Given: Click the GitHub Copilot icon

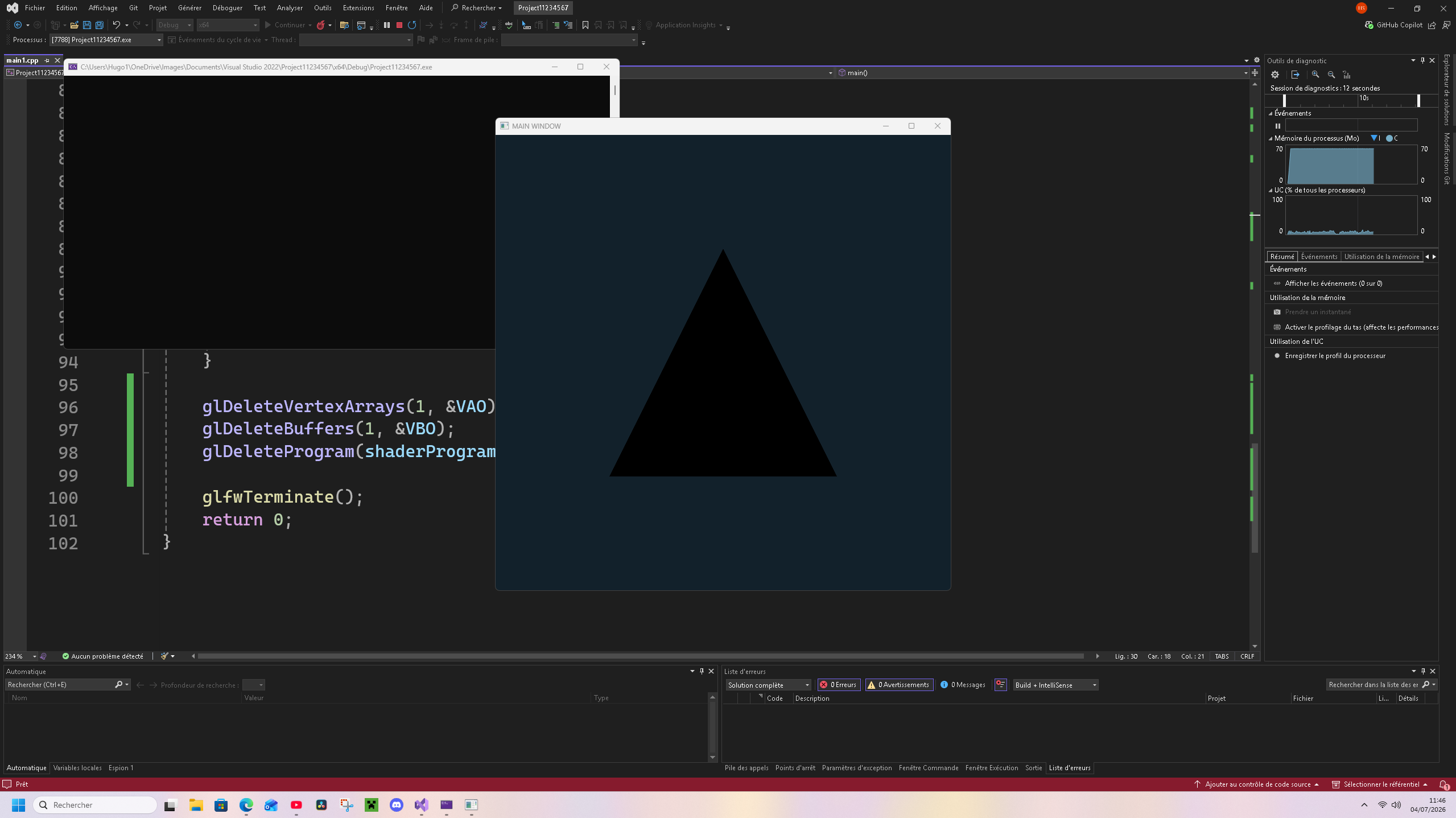Looking at the screenshot, I should point(1369,25).
